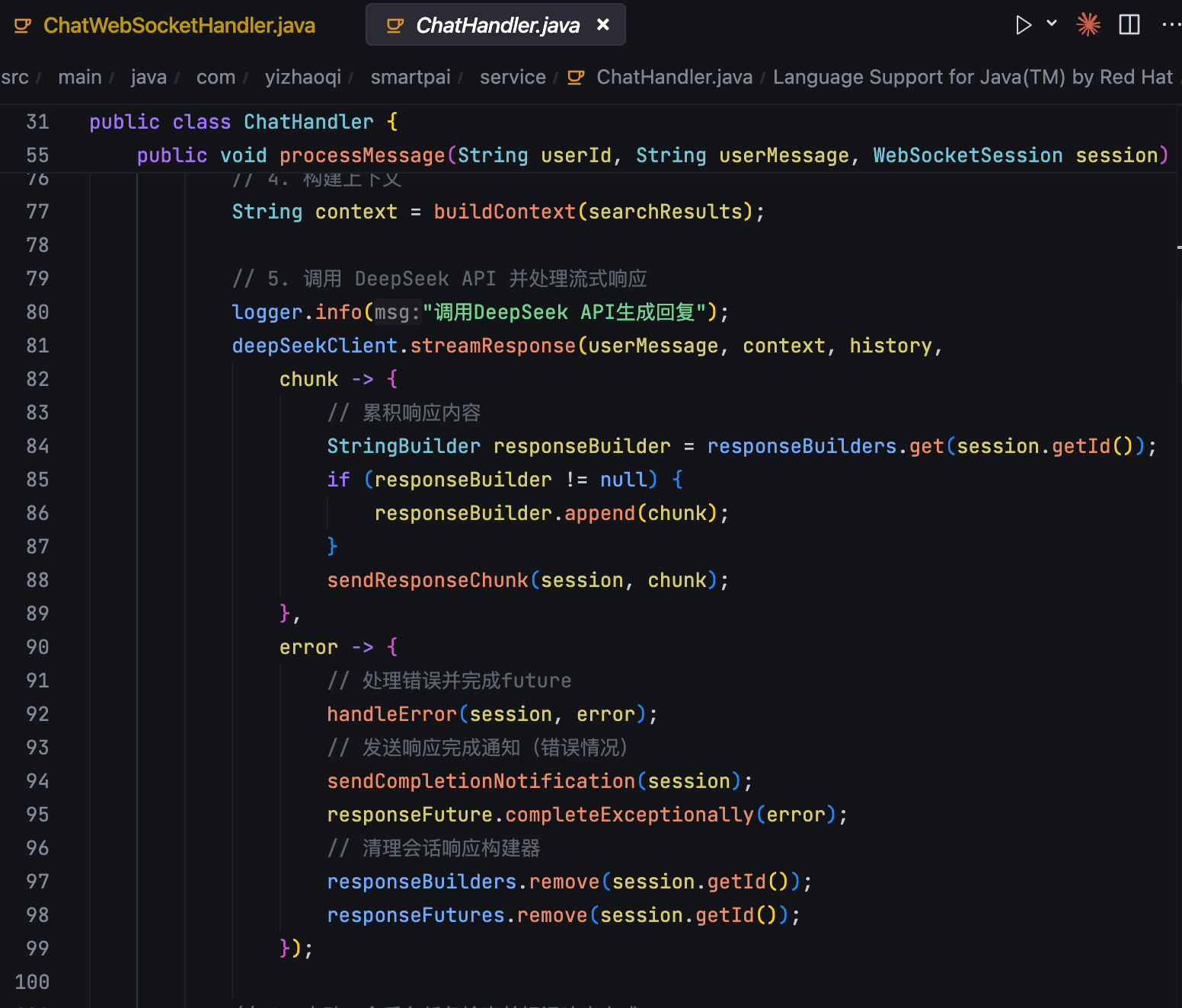Click responseFutures.remove on line 98

[457, 915]
